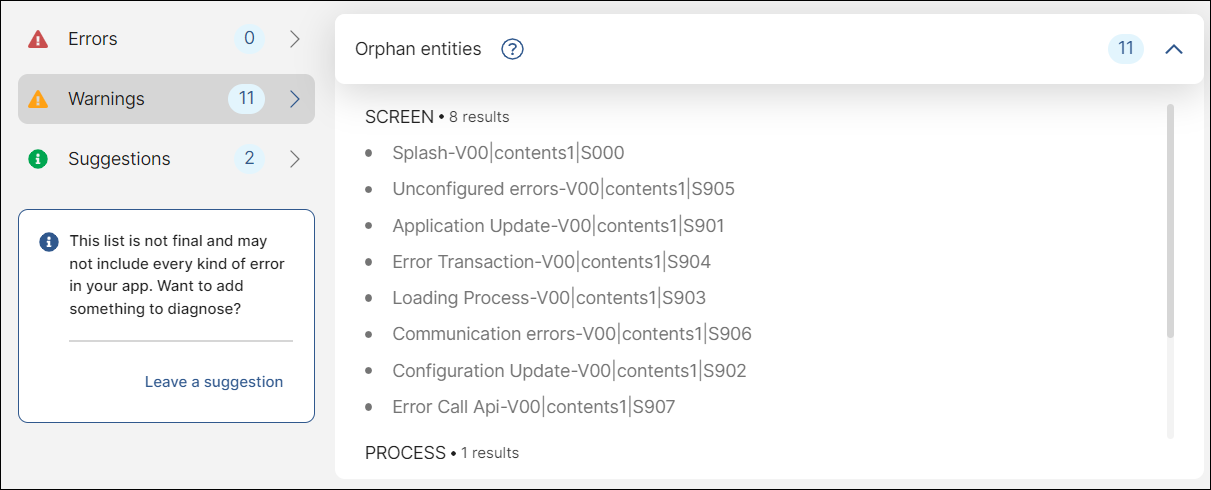Viewport: 1211px width, 490px height.
Task: Click the Orphan entities count badge 11
Action: [1125, 49]
